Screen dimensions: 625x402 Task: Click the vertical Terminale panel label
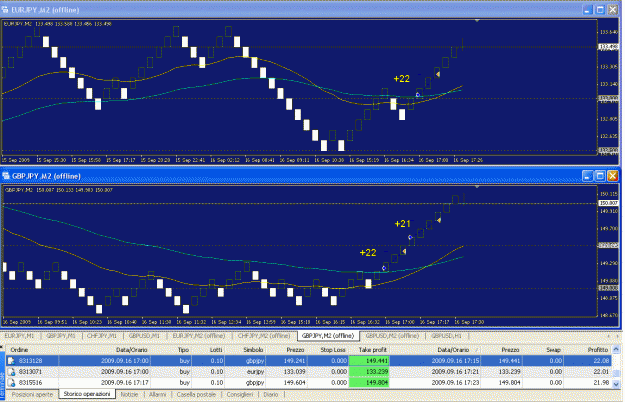tap(2, 386)
